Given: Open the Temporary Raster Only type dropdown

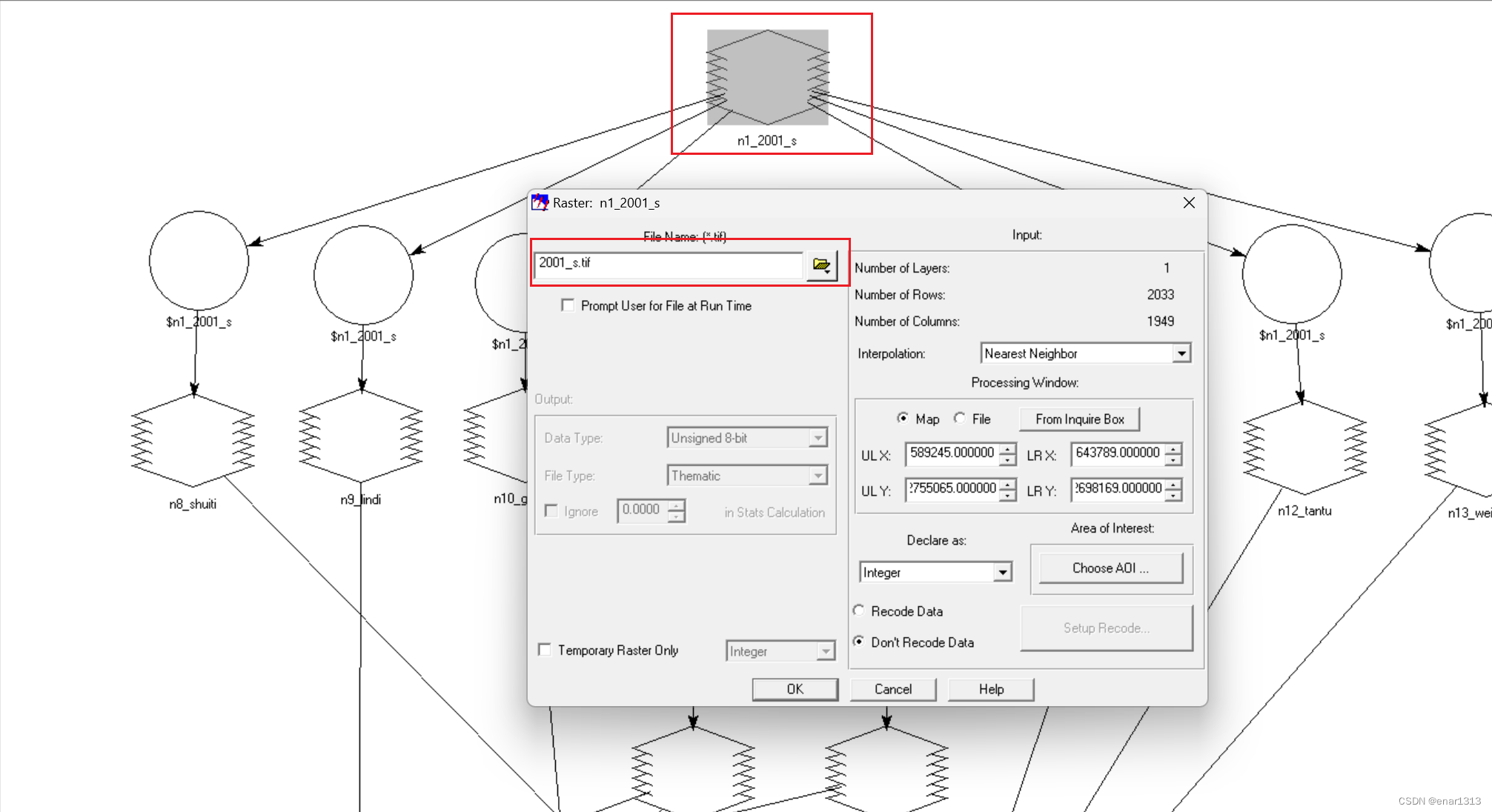Looking at the screenshot, I should tap(827, 650).
